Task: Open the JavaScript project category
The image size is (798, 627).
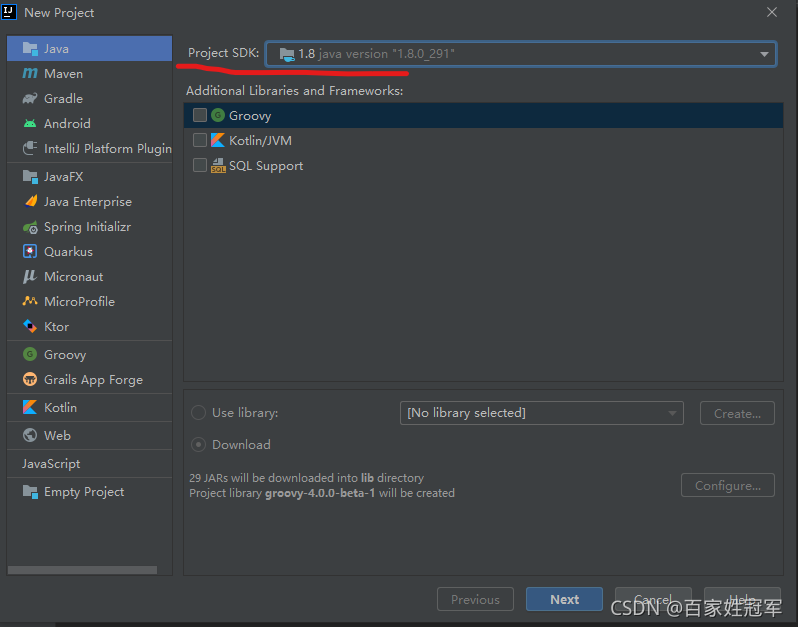Action: pyautogui.click(x=51, y=464)
